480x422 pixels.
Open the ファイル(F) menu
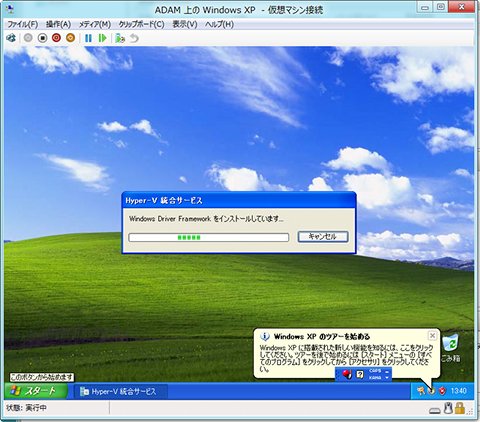pos(22,24)
